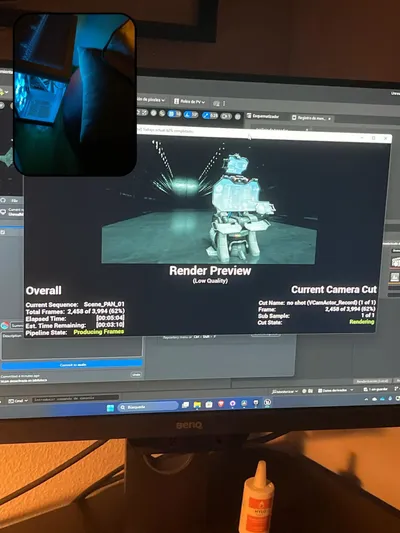Image resolution: width=400 pixels, height=533 pixels.
Task: Click the 'Render Preview' heading
Action: tap(210, 271)
